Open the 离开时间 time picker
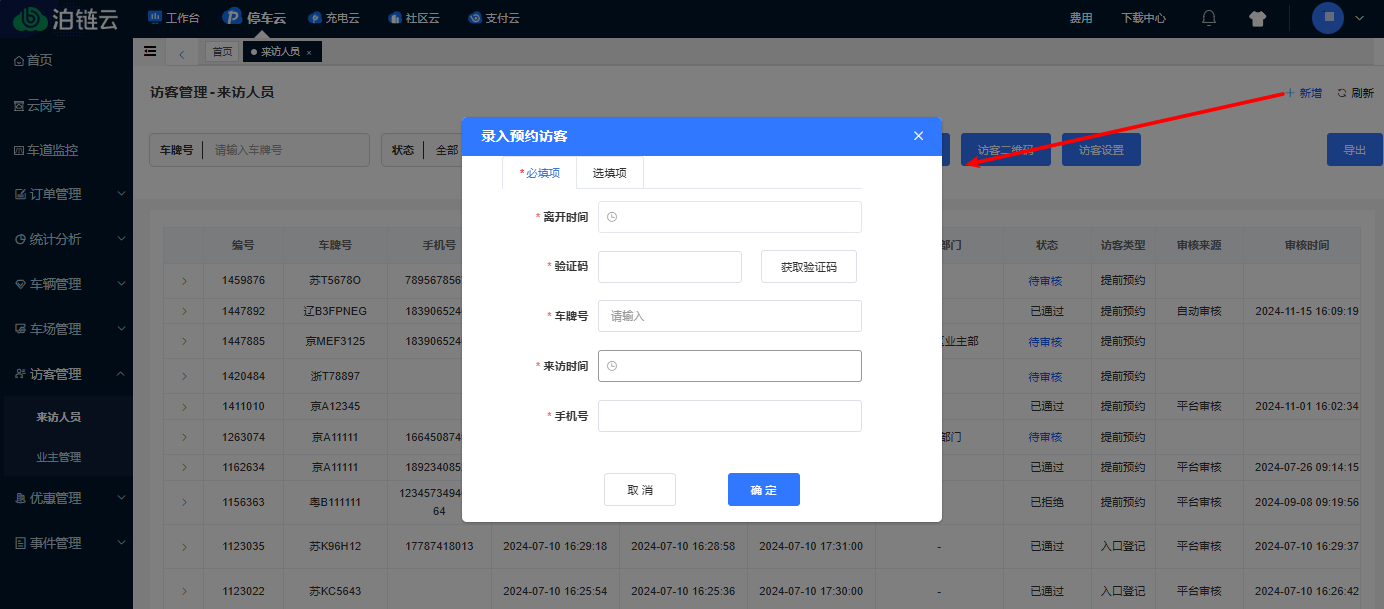This screenshot has height=609, width=1384. tap(730, 217)
